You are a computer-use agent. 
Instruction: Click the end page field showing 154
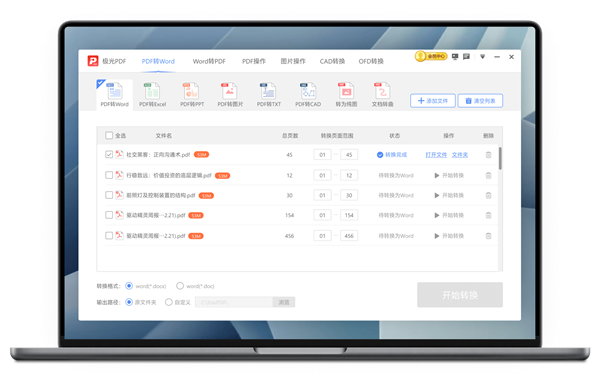tap(349, 215)
